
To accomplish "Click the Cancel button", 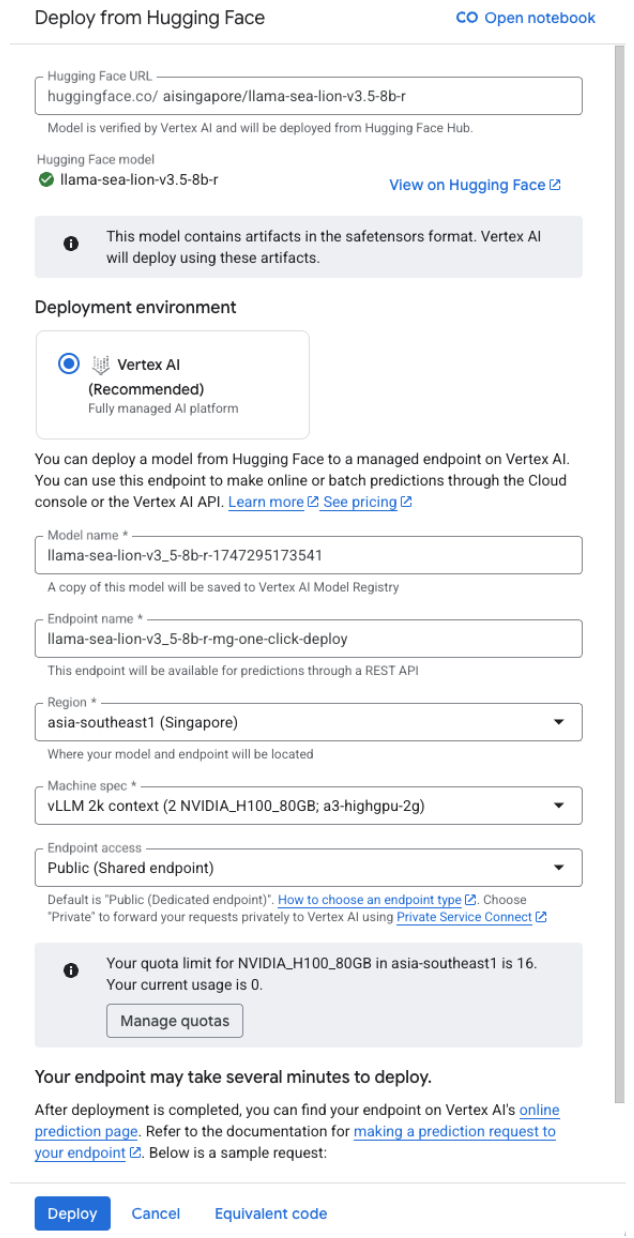I will (x=156, y=1213).
